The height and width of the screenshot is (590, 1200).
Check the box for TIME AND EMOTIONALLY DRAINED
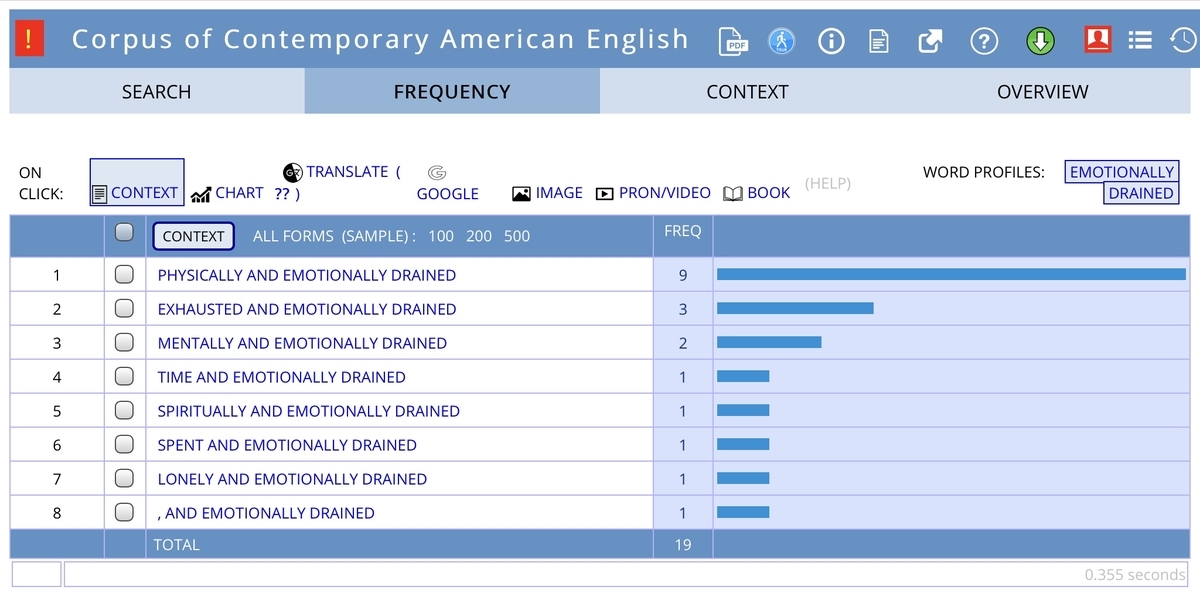click(x=124, y=376)
